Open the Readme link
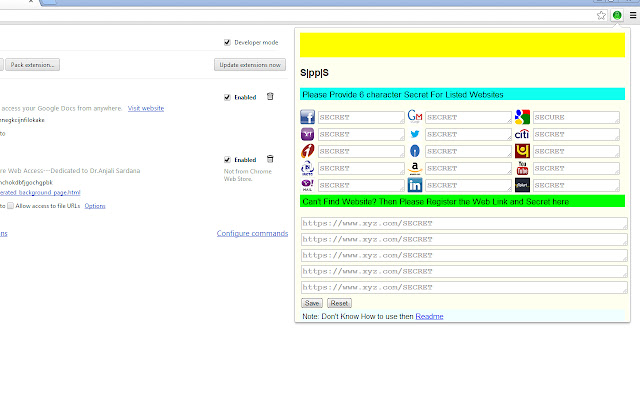 [429, 316]
